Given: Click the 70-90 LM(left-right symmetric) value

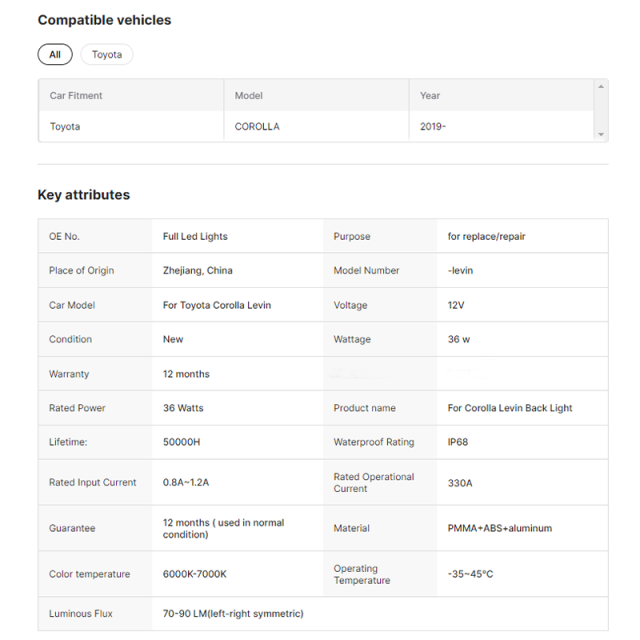Looking at the screenshot, I should click(233, 613).
